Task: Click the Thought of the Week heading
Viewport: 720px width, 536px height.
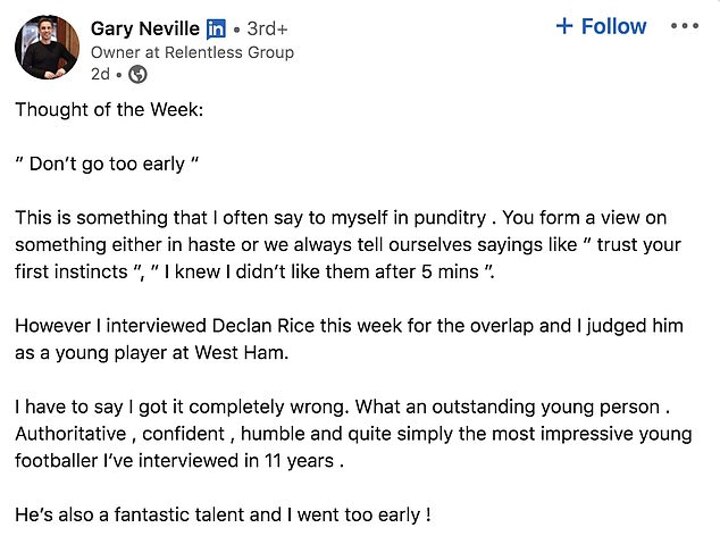Action: [108, 109]
